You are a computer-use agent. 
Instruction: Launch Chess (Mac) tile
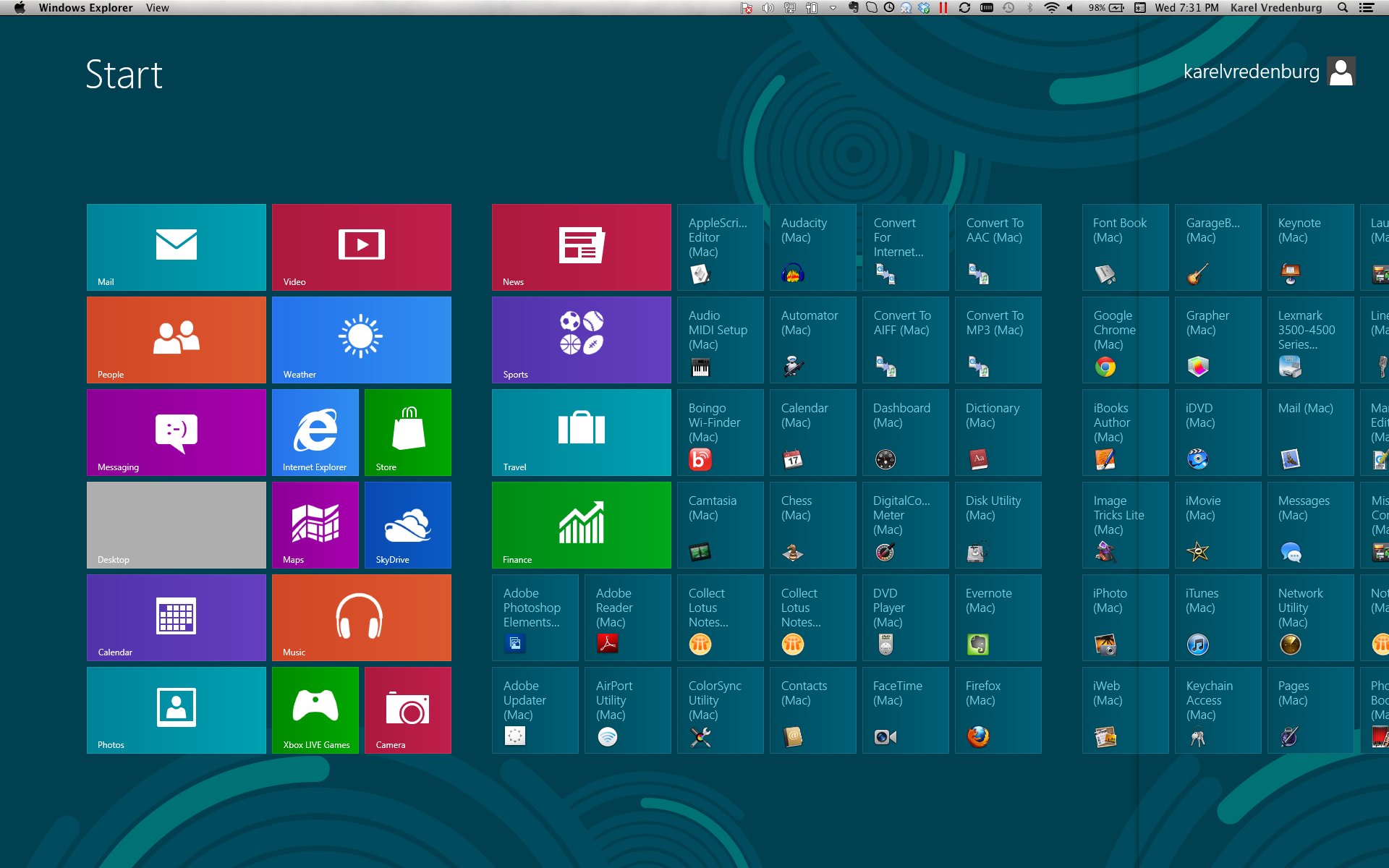[813, 525]
